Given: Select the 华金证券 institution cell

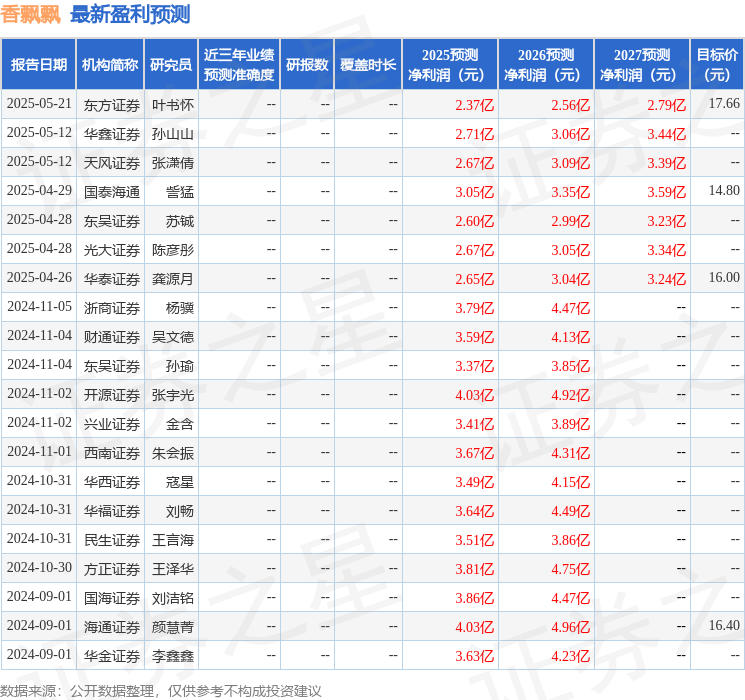Looking at the screenshot, I should (x=112, y=656).
